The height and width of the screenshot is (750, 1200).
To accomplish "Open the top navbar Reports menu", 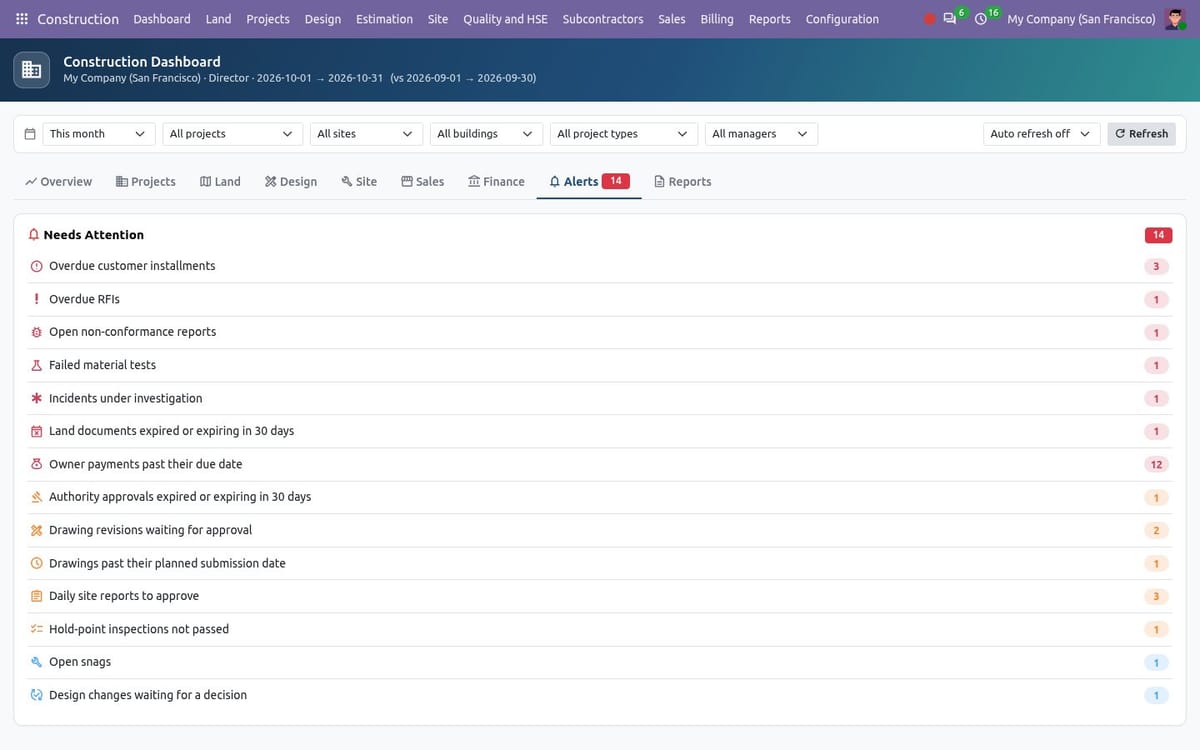I will (x=770, y=19).
